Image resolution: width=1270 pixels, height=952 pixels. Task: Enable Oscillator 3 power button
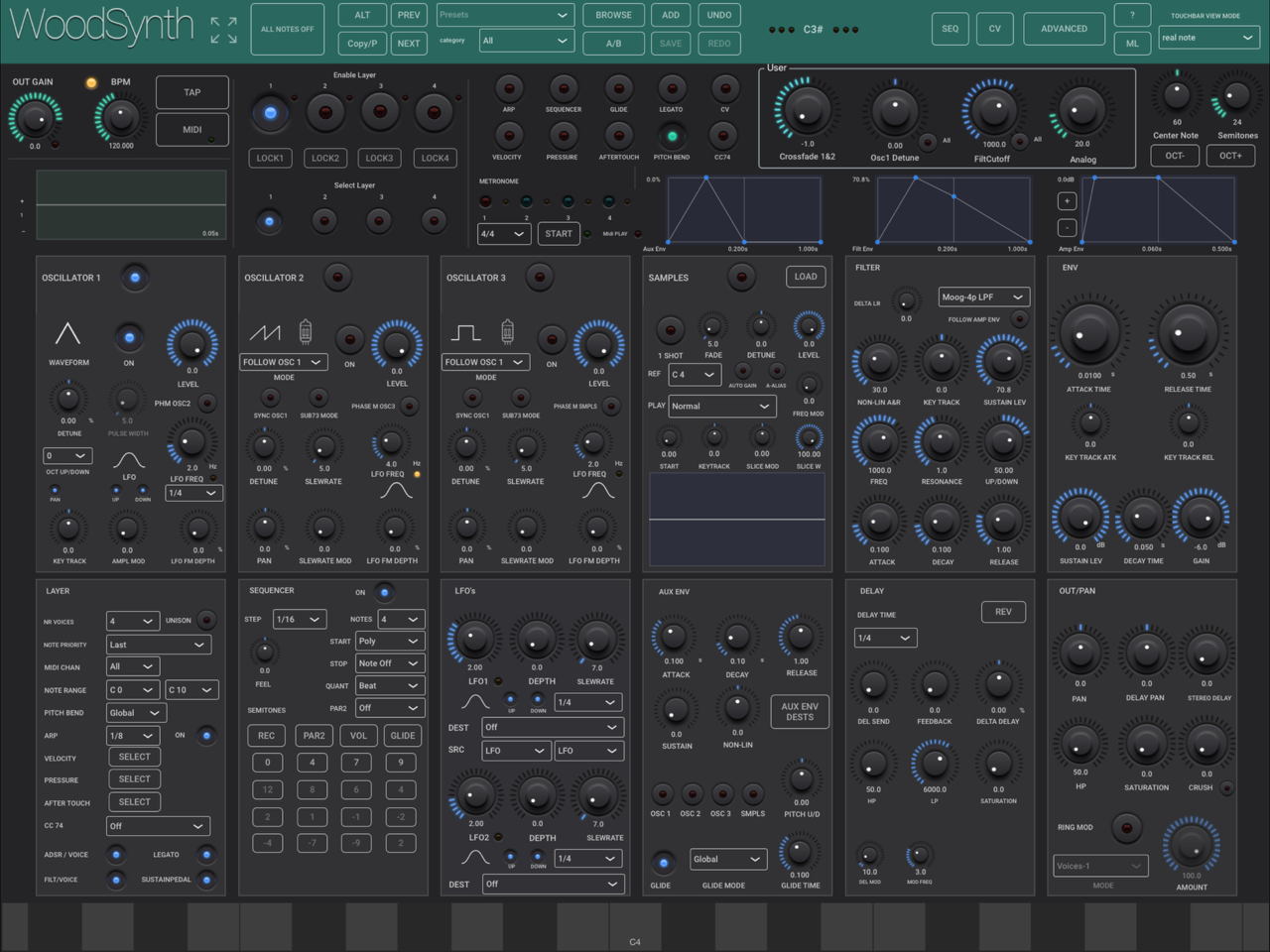point(539,278)
